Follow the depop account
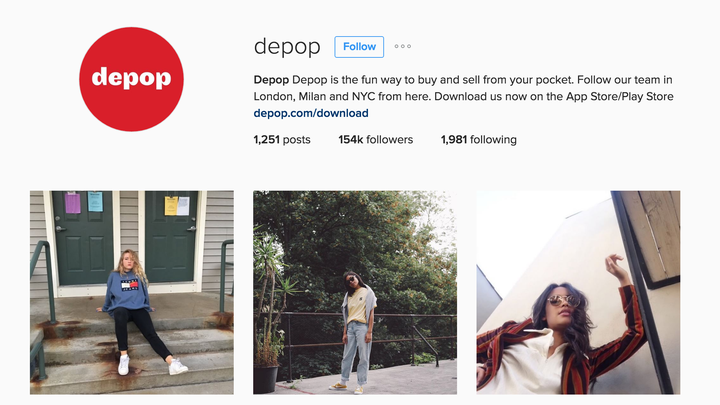 point(359,47)
